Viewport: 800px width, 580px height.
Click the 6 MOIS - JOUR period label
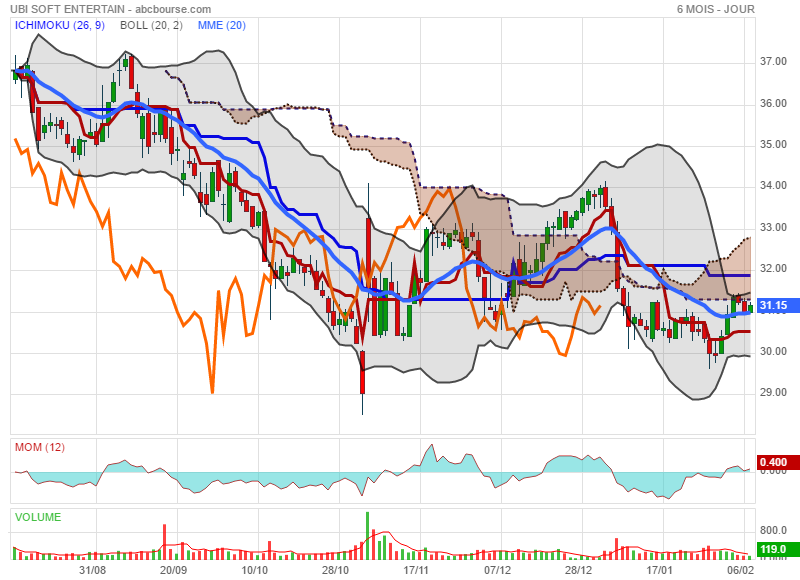point(715,9)
